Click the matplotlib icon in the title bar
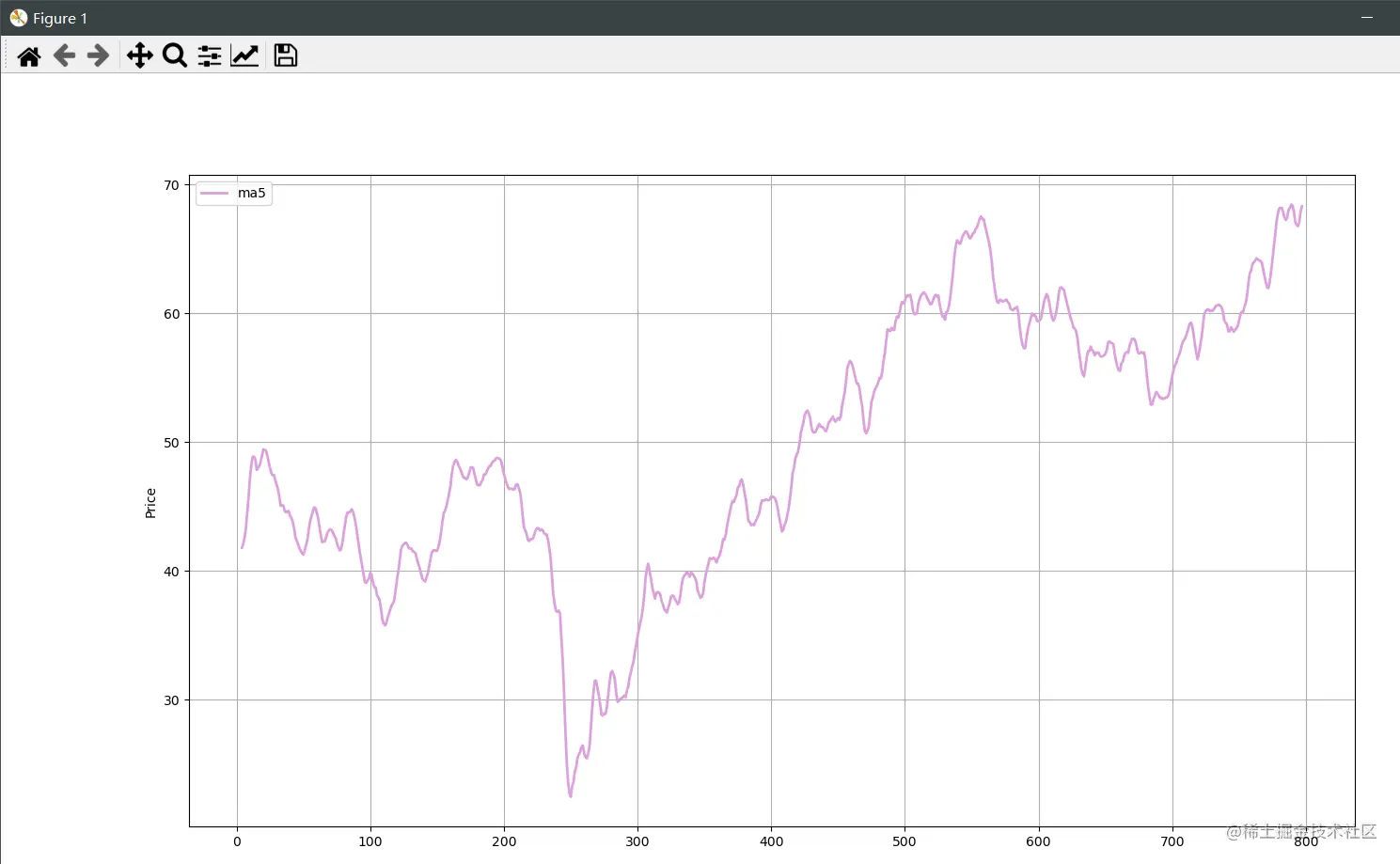 click(18, 18)
